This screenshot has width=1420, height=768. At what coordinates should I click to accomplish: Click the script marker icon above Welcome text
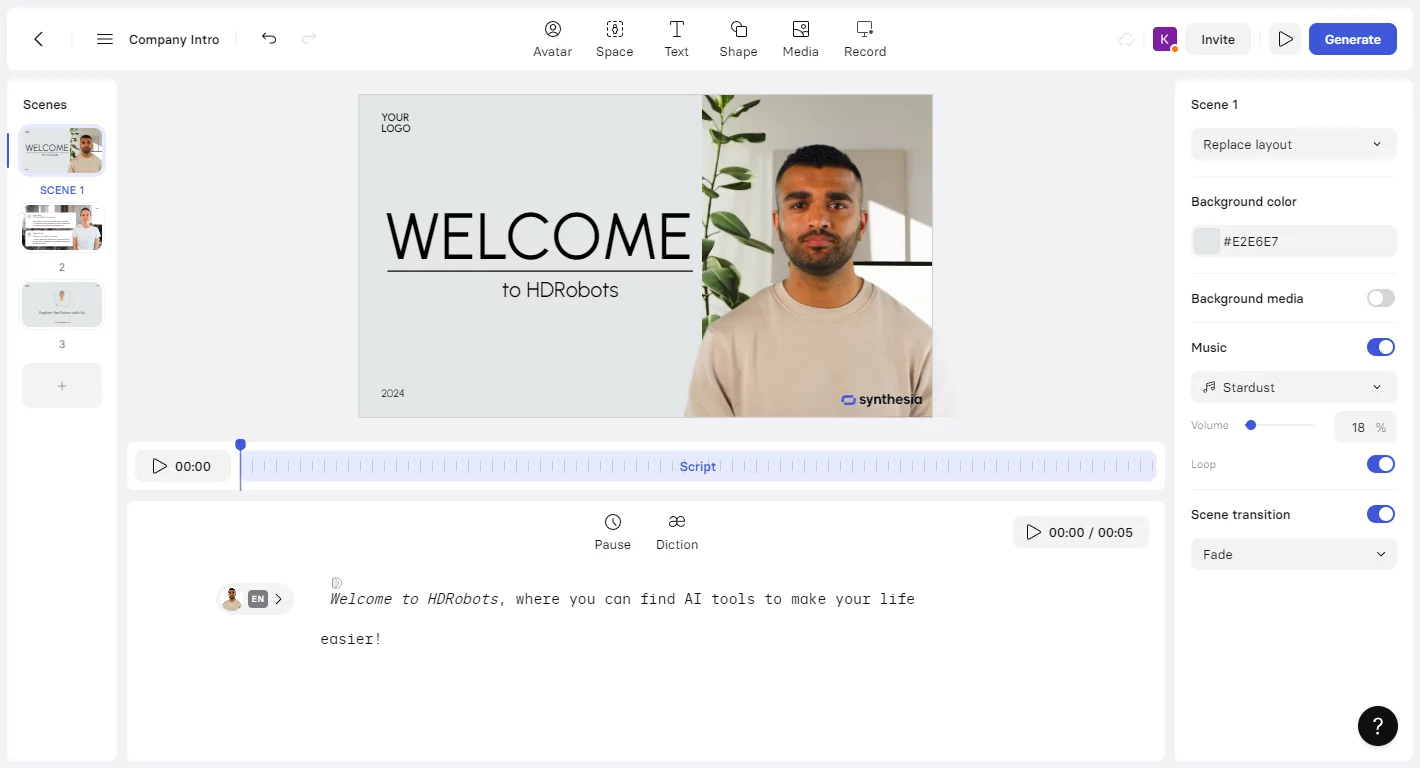337,582
